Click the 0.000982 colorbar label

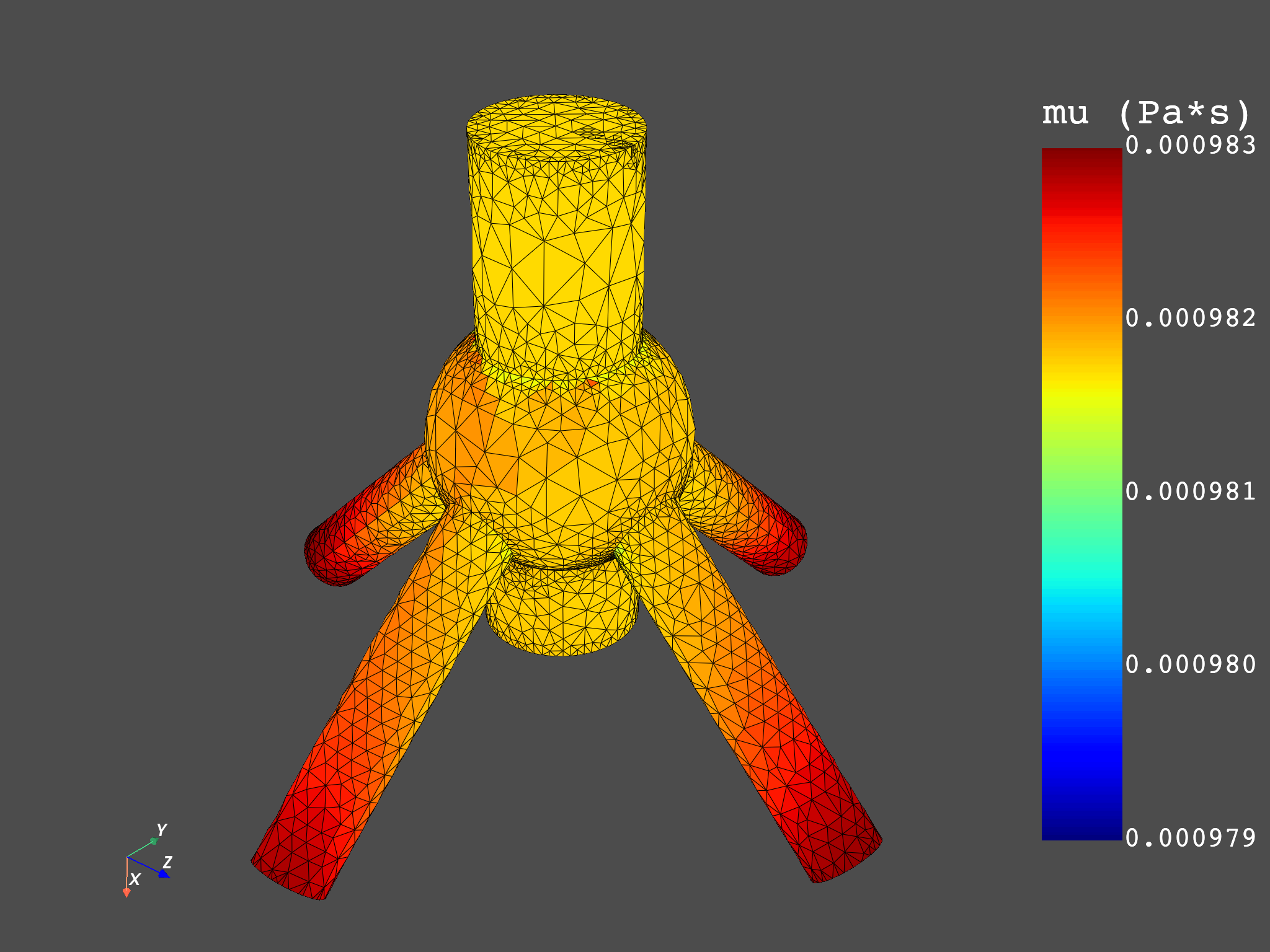pyautogui.click(x=1191, y=319)
